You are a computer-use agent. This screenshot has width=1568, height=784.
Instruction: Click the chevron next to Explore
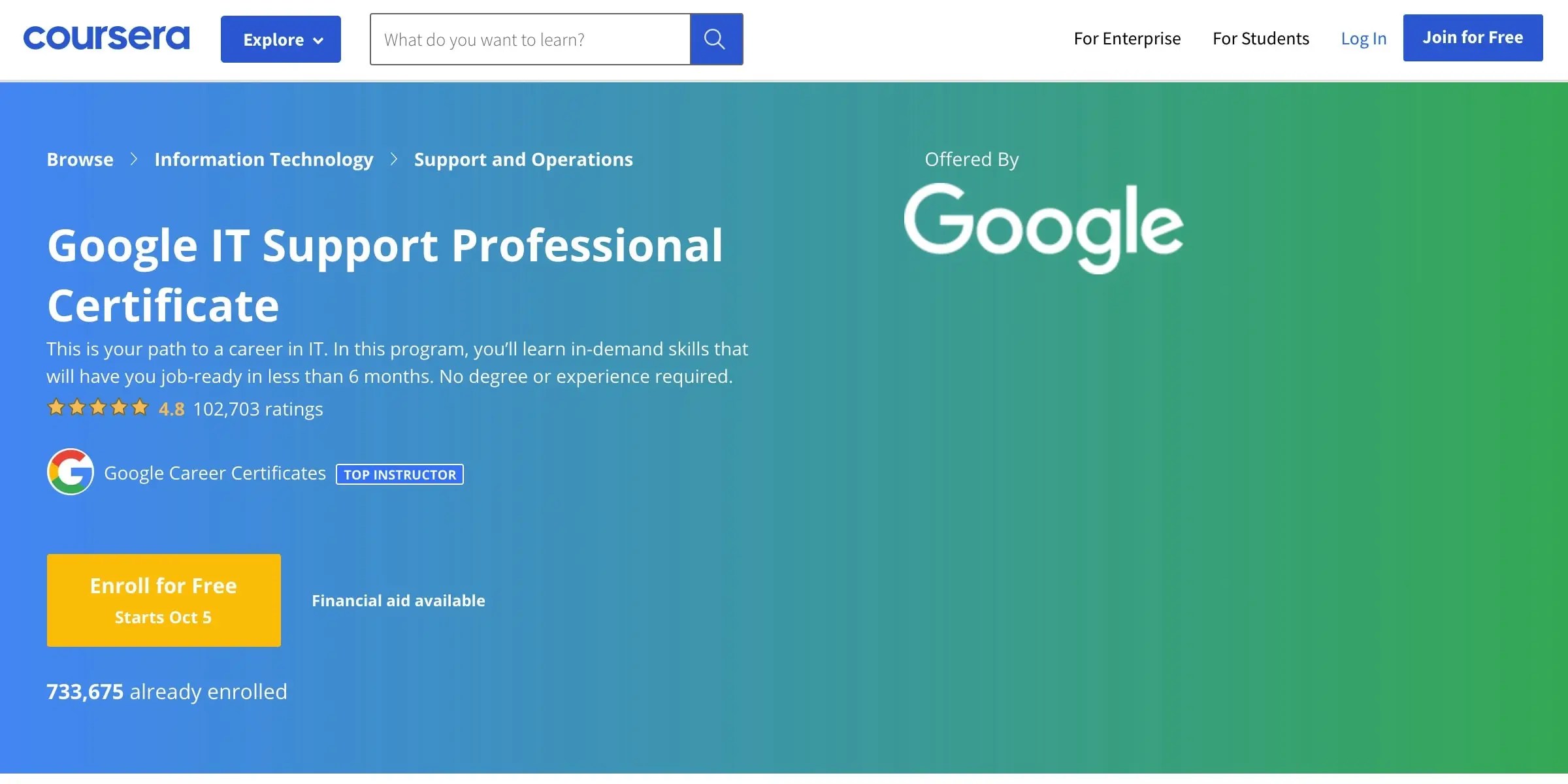coord(319,39)
